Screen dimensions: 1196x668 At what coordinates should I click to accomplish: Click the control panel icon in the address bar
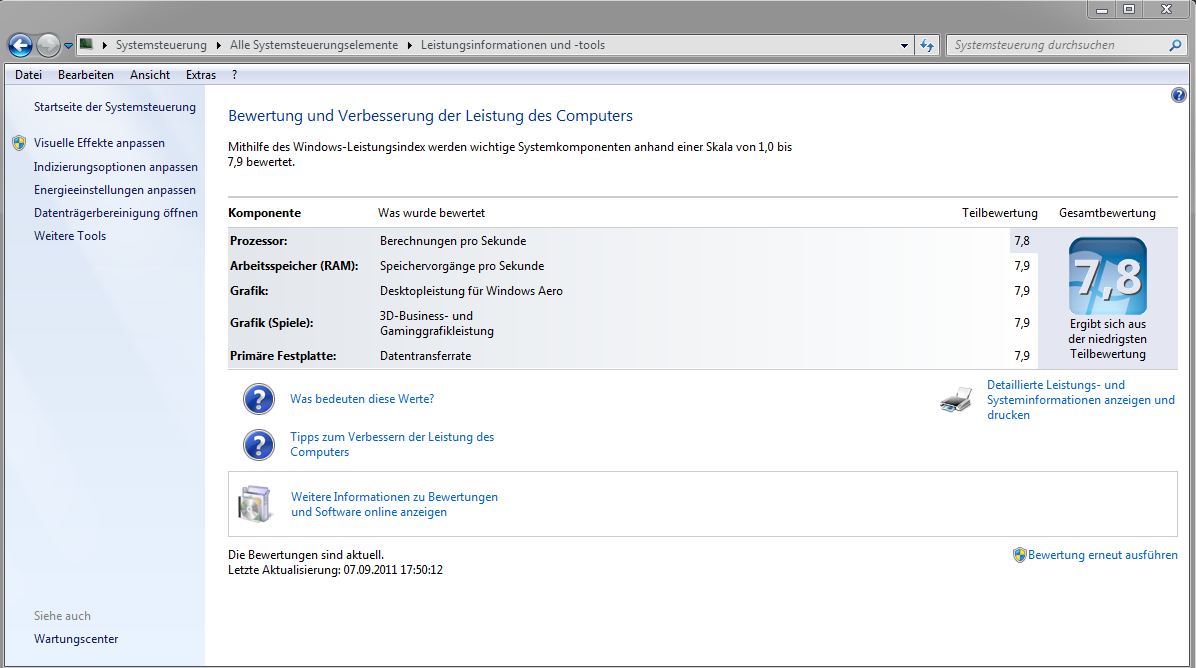(x=86, y=44)
